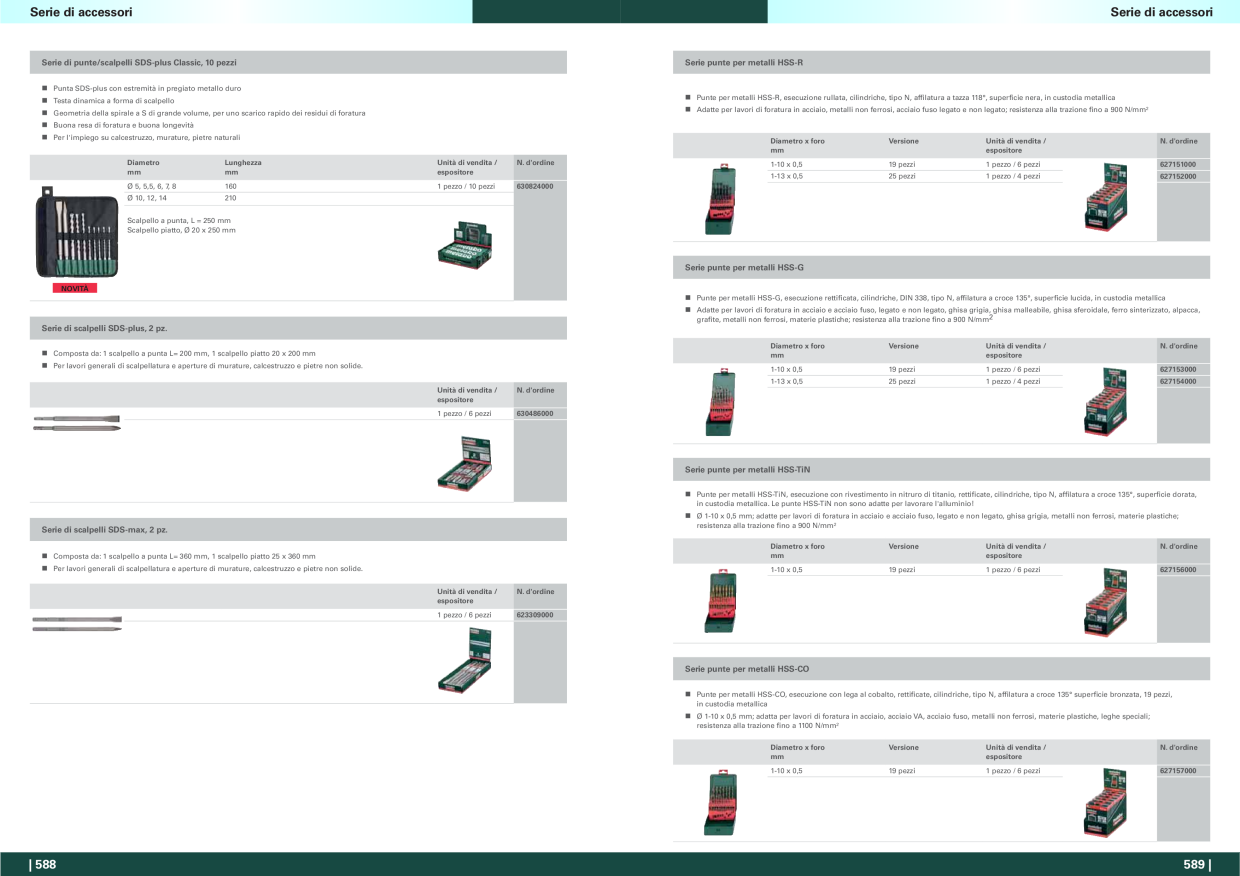Click the 'Ø 10, 12, 14' diameter cell
The height and width of the screenshot is (876, 1240).
[147, 198]
